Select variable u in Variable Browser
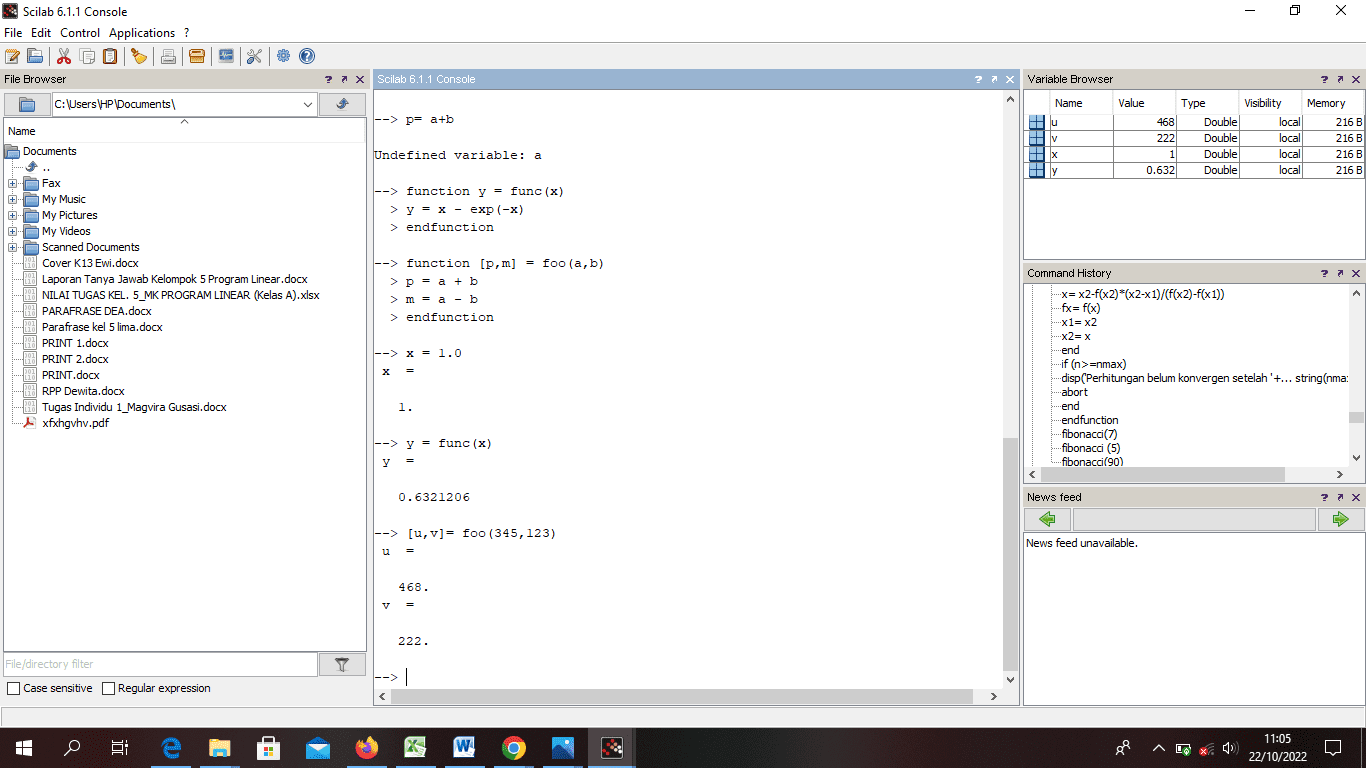1366x768 pixels. [1195, 122]
